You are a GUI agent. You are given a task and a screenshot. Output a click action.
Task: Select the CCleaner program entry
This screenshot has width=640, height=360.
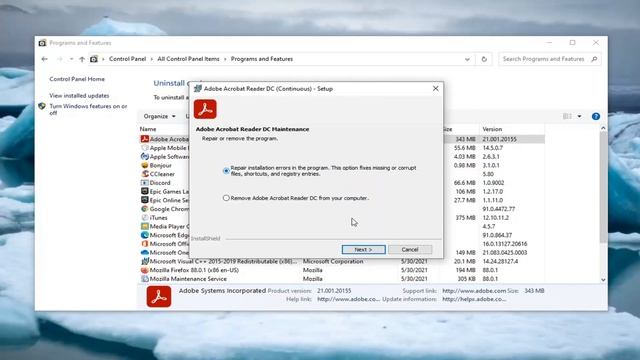point(158,174)
